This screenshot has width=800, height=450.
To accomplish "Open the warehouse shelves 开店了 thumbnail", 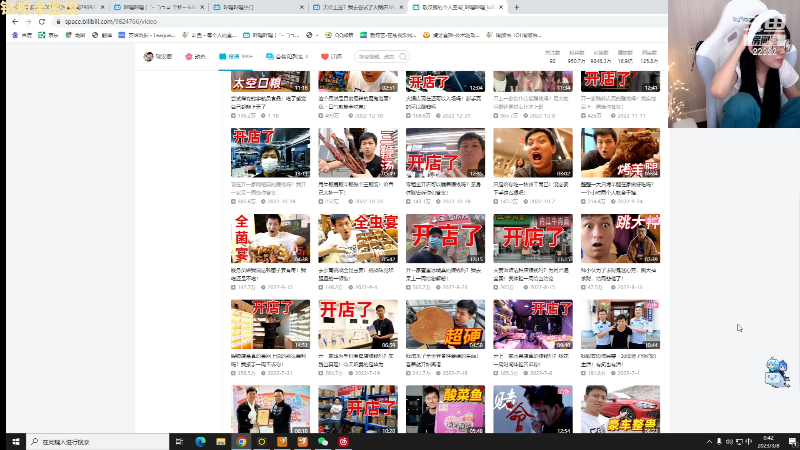I will point(358,409).
